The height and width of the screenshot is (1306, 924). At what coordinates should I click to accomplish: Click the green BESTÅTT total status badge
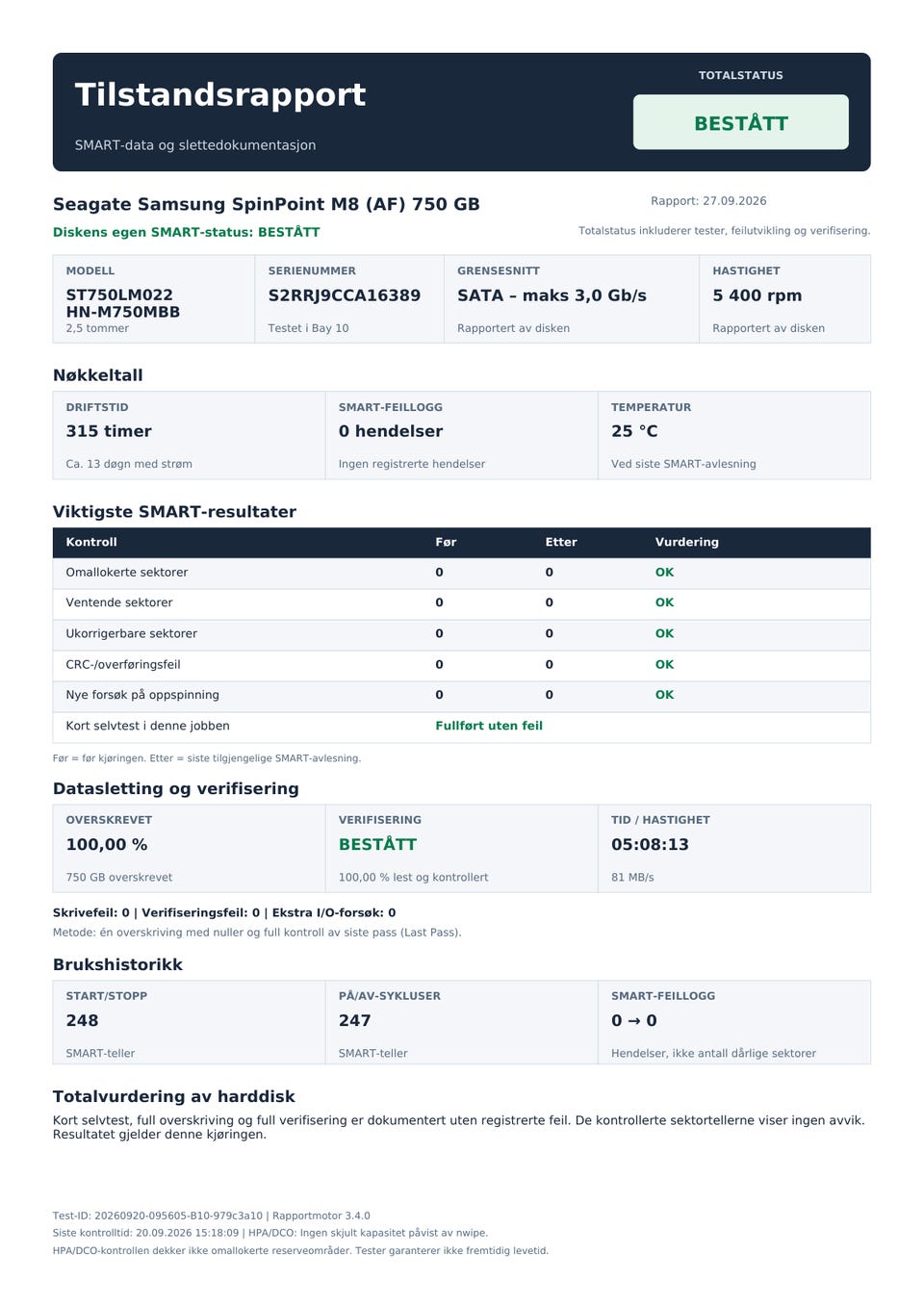tap(740, 122)
